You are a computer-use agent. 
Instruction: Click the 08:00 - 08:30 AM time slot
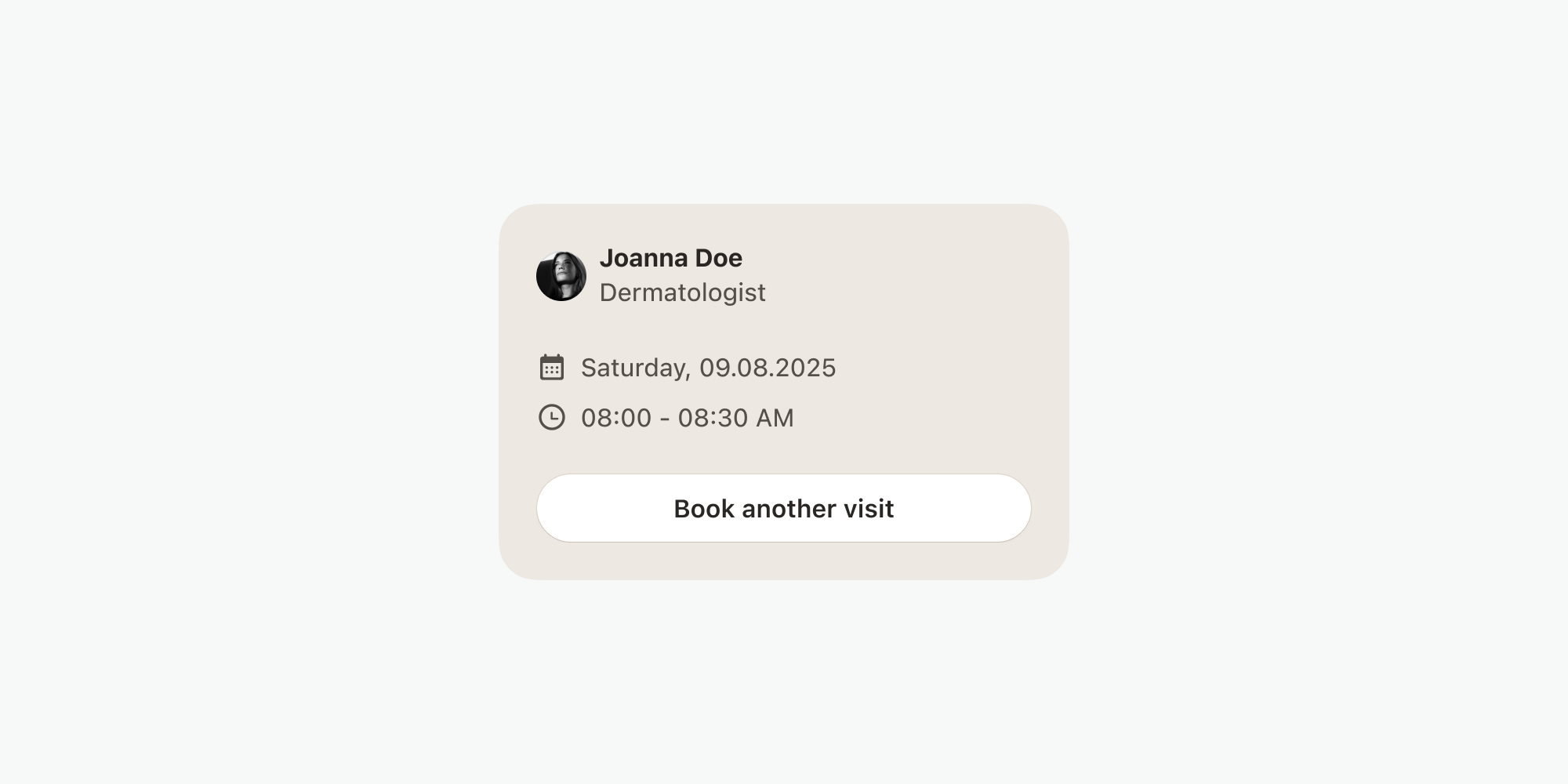pyautogui.click(x=687, y=418)
